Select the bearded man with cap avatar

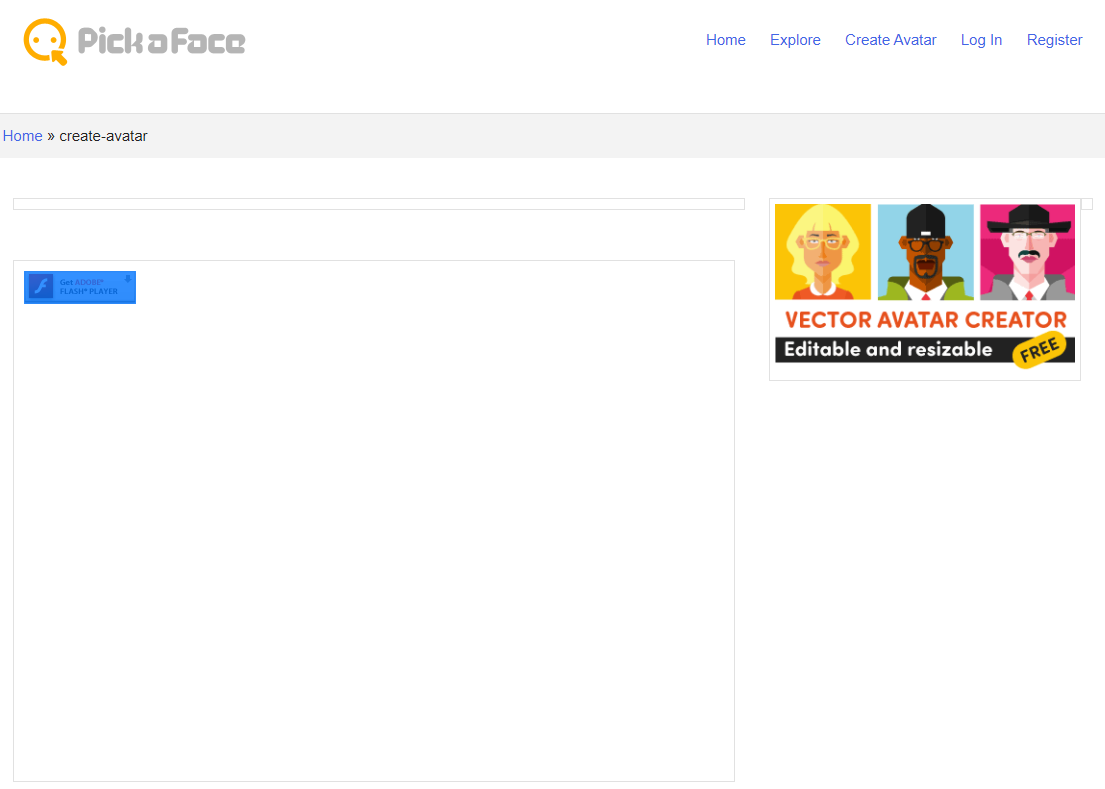[x=925, y=252]
